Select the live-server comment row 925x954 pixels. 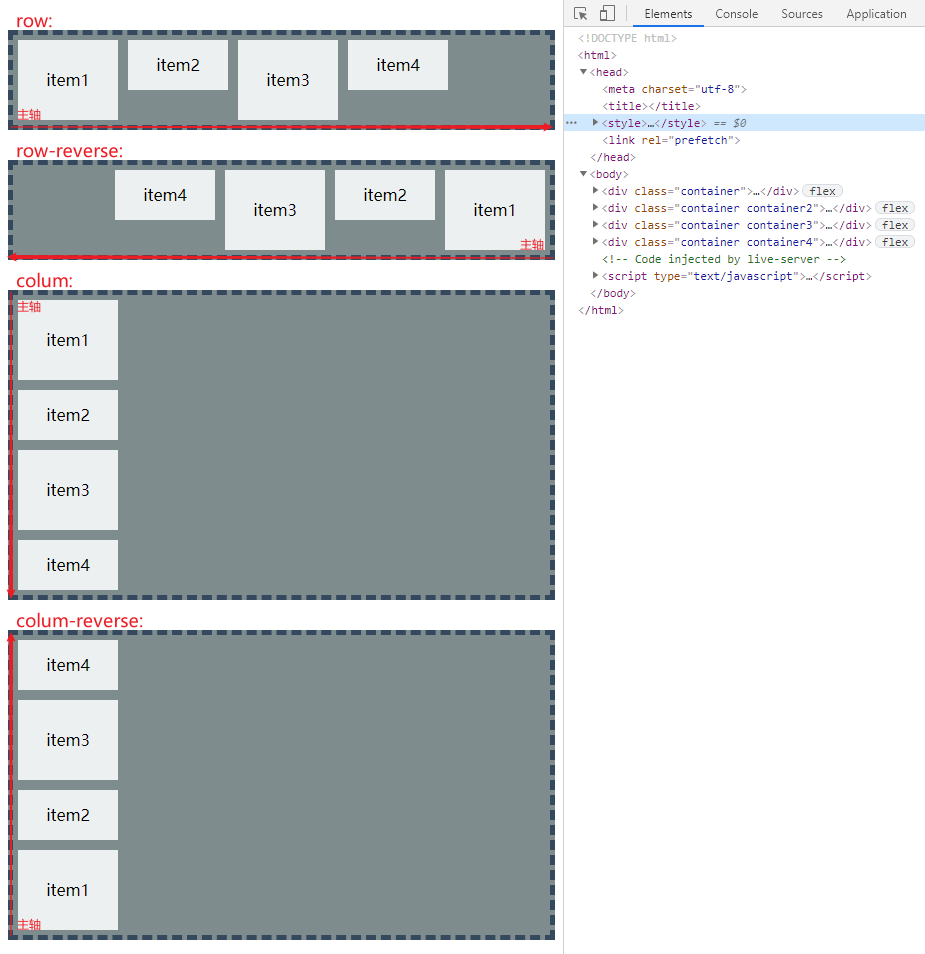724,259
